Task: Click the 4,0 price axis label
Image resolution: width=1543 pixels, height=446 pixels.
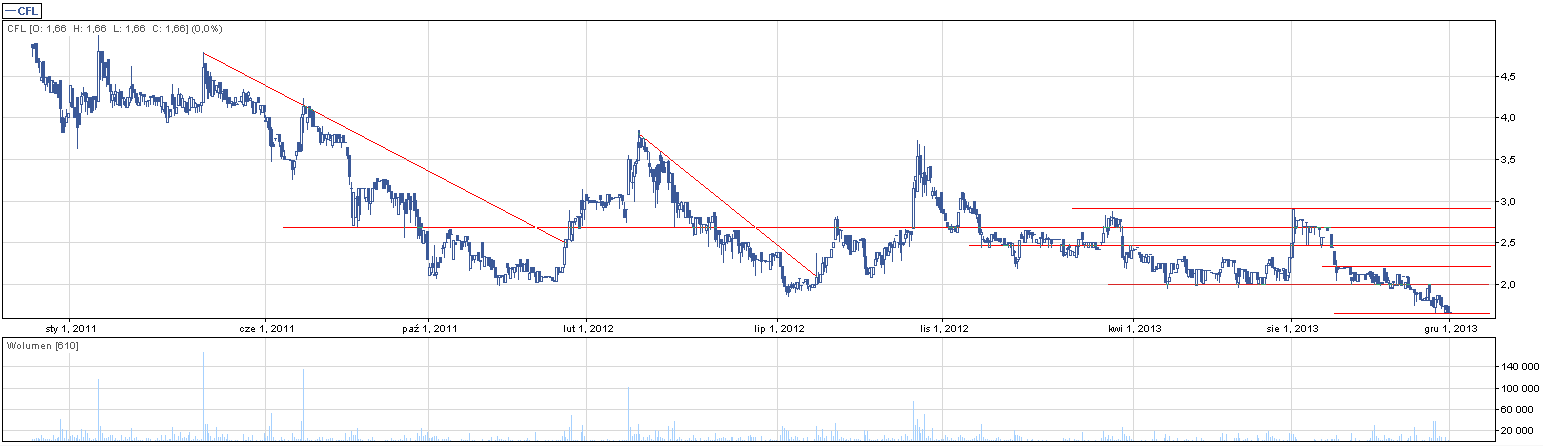Action: click(x=1506, y=118)
